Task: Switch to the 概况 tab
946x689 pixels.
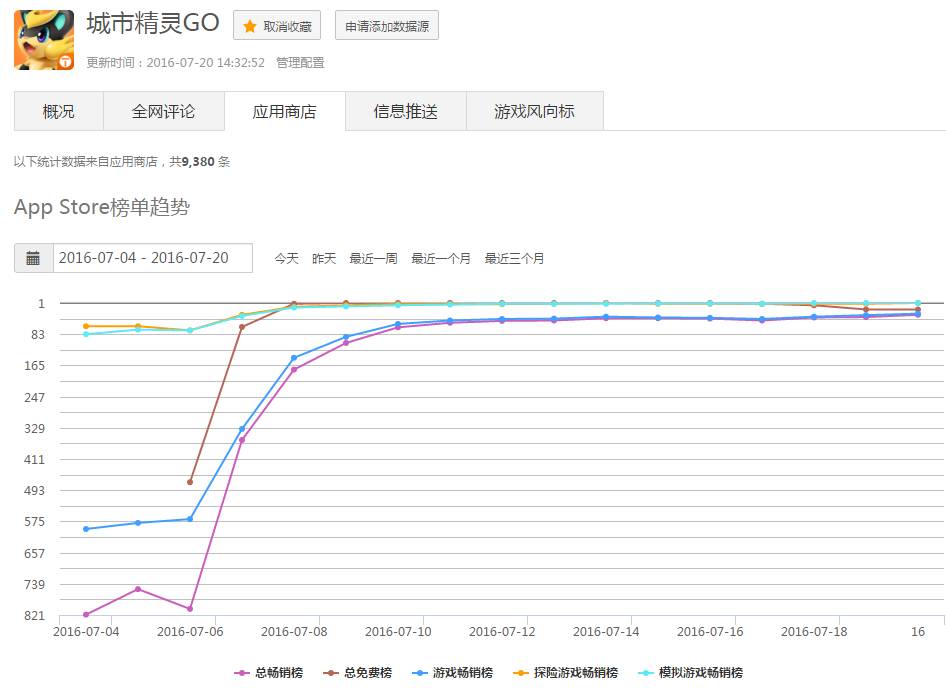Action: click(x=59, y=111)
